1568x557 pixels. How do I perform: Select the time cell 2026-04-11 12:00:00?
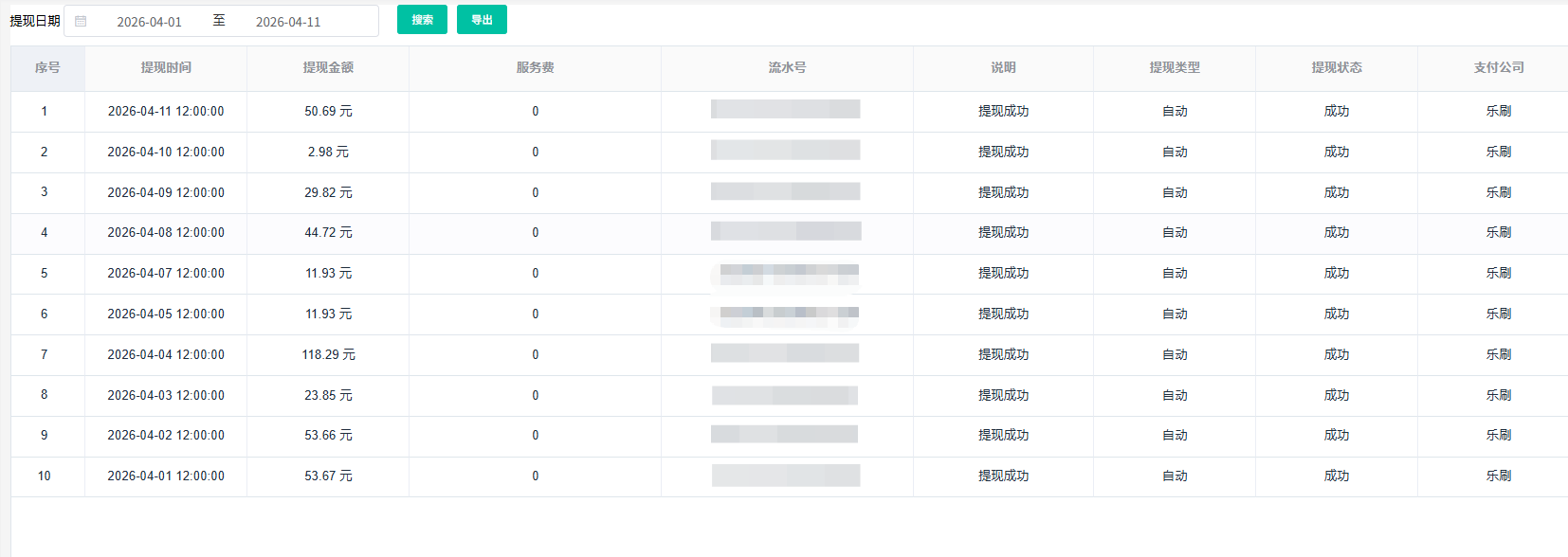[166, 112]
